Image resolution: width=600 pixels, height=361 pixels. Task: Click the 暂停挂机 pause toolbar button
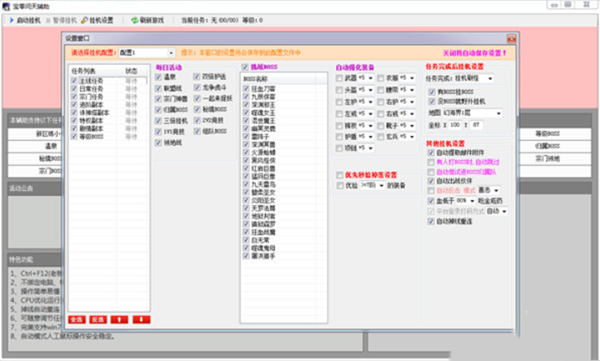(x=61, y=20)
